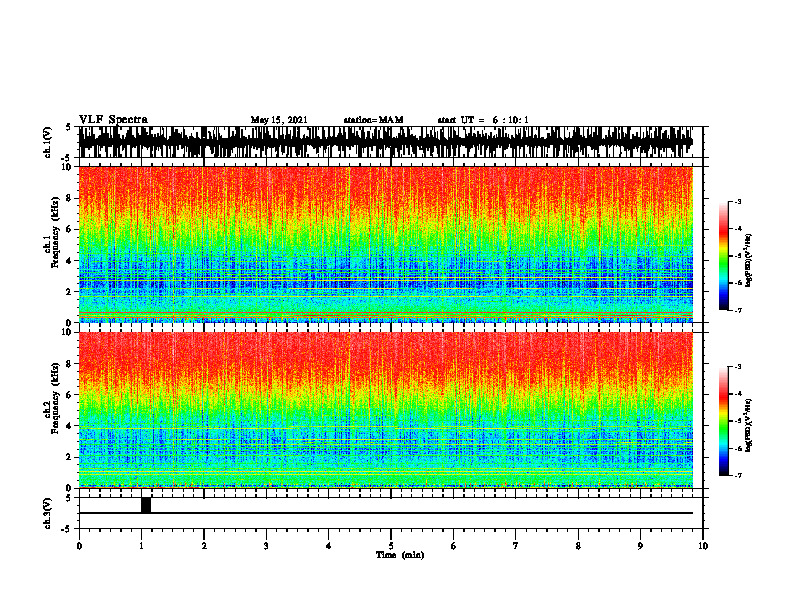Click time axis tick label "10"
This screenshot has height=612, width=792.
coord(703,546)
